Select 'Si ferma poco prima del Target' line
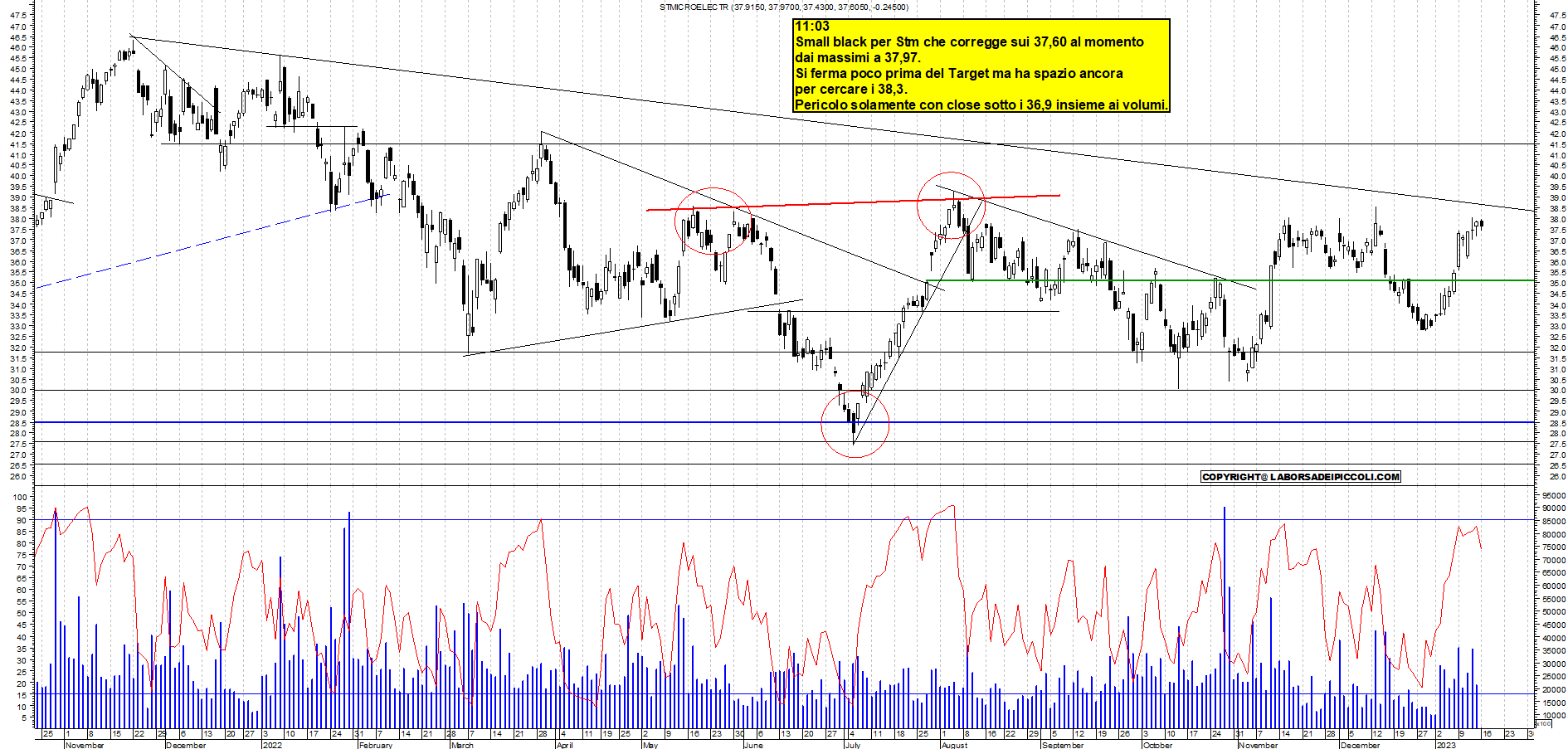The width and height of the screenshot is (1568, 749). point(959,74)
